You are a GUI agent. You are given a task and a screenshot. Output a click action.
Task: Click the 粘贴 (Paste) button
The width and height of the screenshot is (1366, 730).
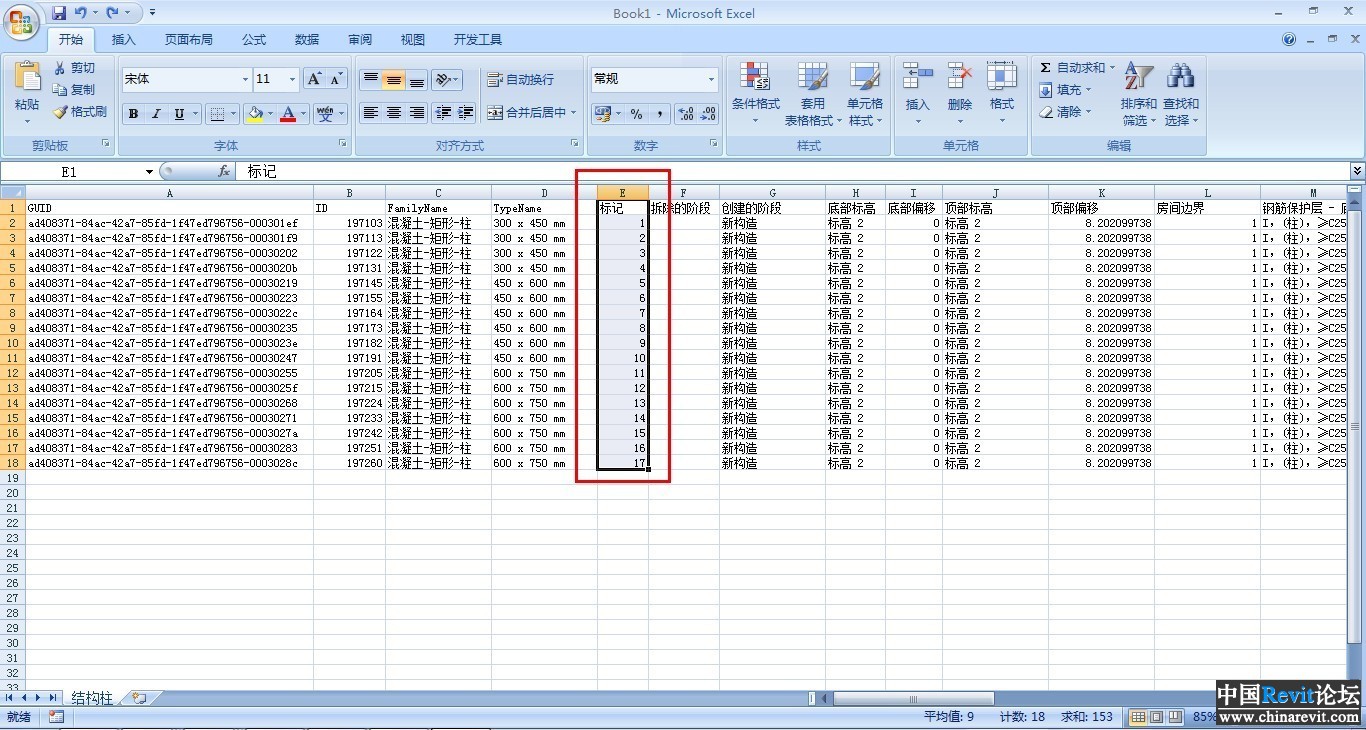[x=27, y=92]
